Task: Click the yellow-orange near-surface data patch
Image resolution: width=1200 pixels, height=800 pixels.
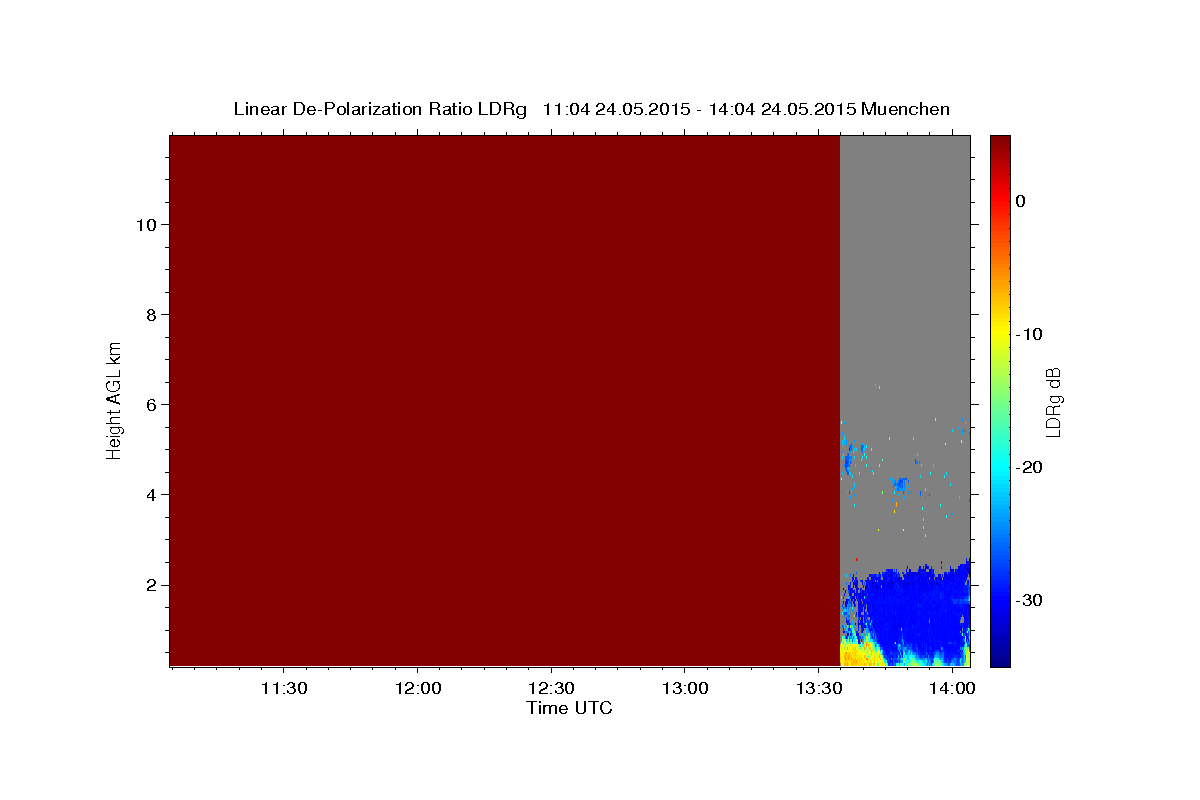Action: point(860,655)
